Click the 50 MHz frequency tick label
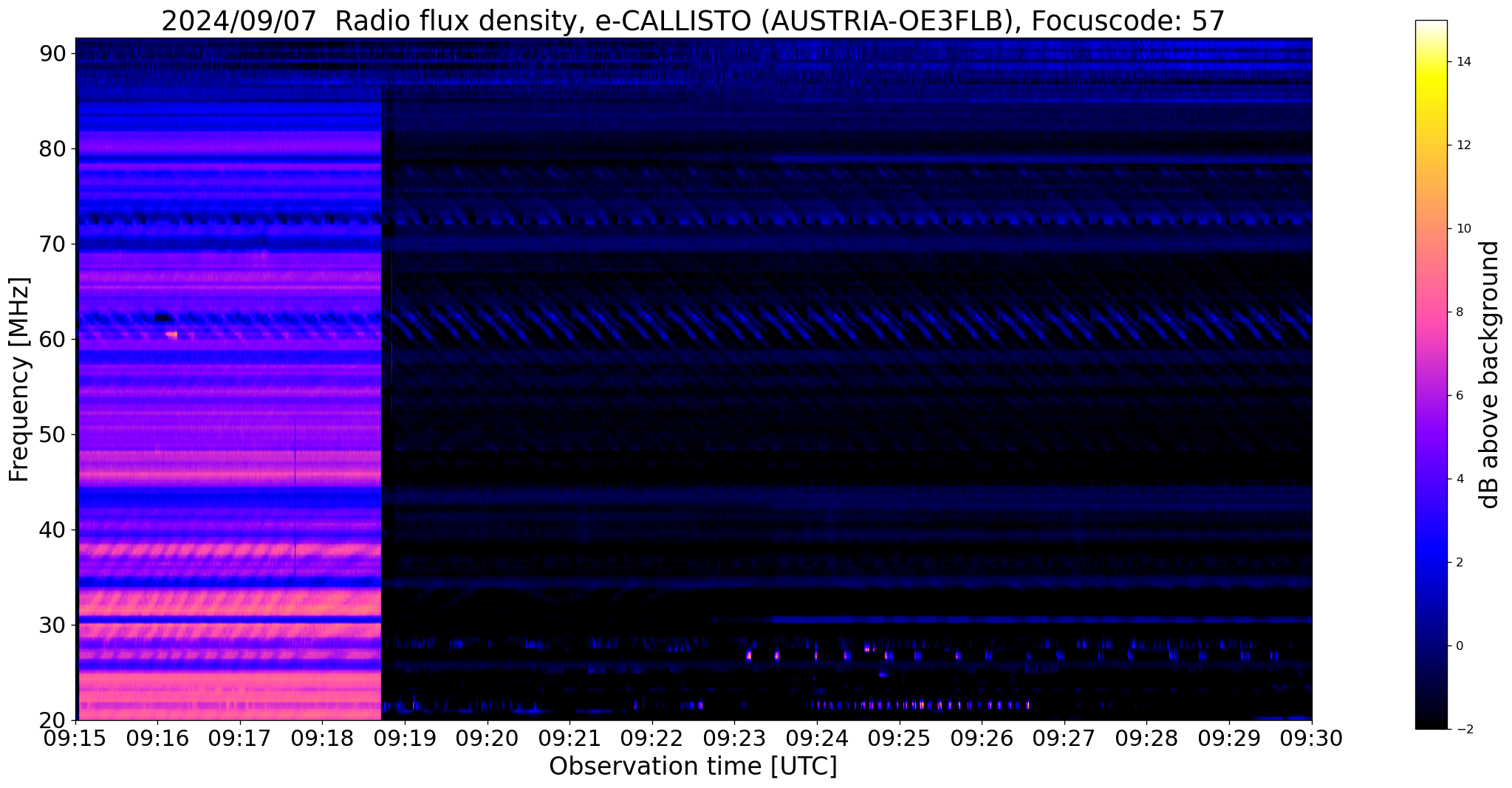This screenshot has width=1512, height=788. [52, 434]
